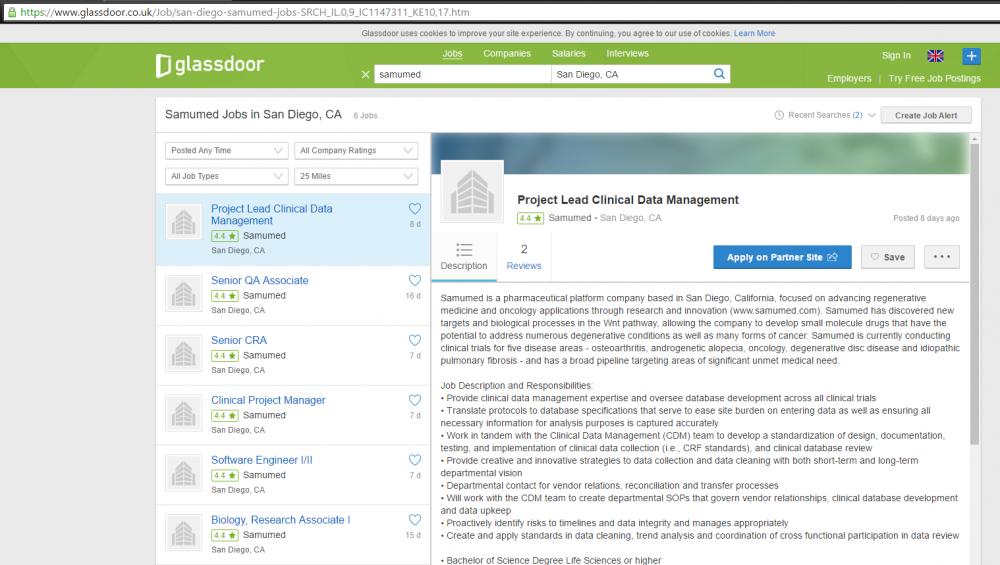Toggle heart for Software Engineer I/II job
The image size is (1000, 565).
pos(415,461)
